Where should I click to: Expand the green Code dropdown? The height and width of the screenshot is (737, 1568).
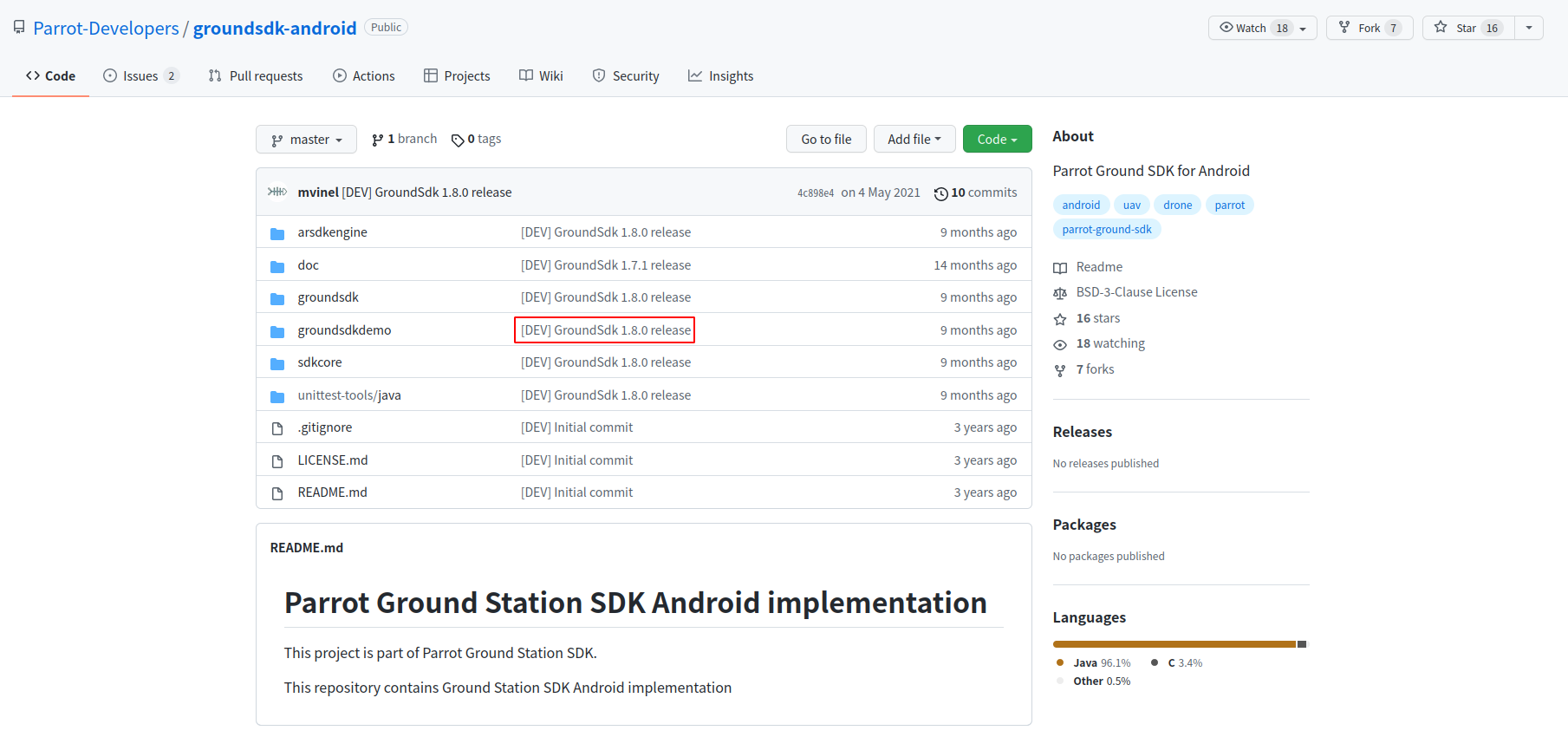[x=998, y=139]
